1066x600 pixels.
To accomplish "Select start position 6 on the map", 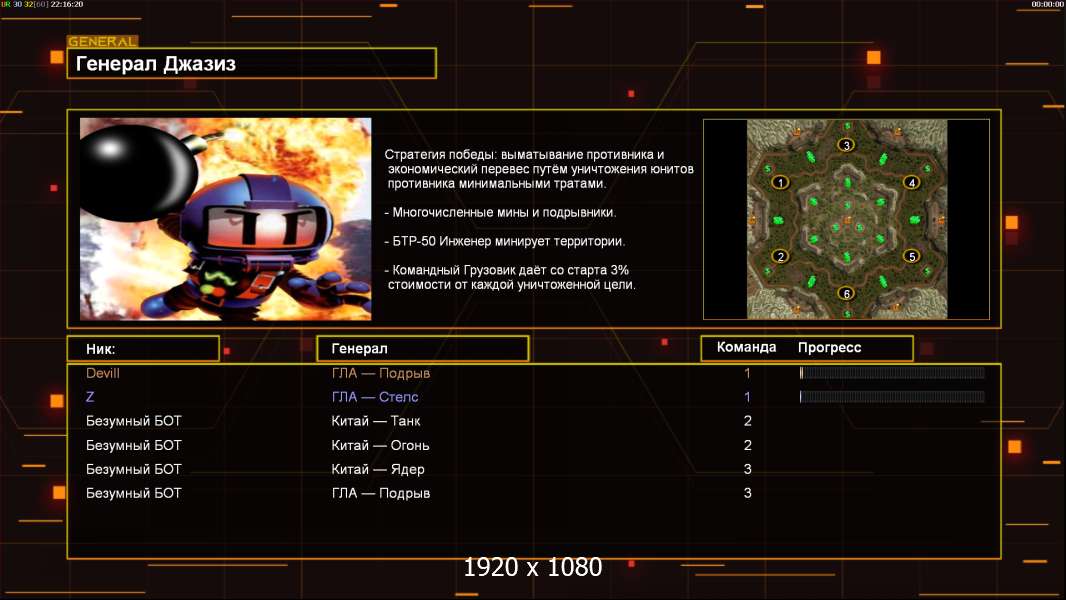I will point(846,294).
